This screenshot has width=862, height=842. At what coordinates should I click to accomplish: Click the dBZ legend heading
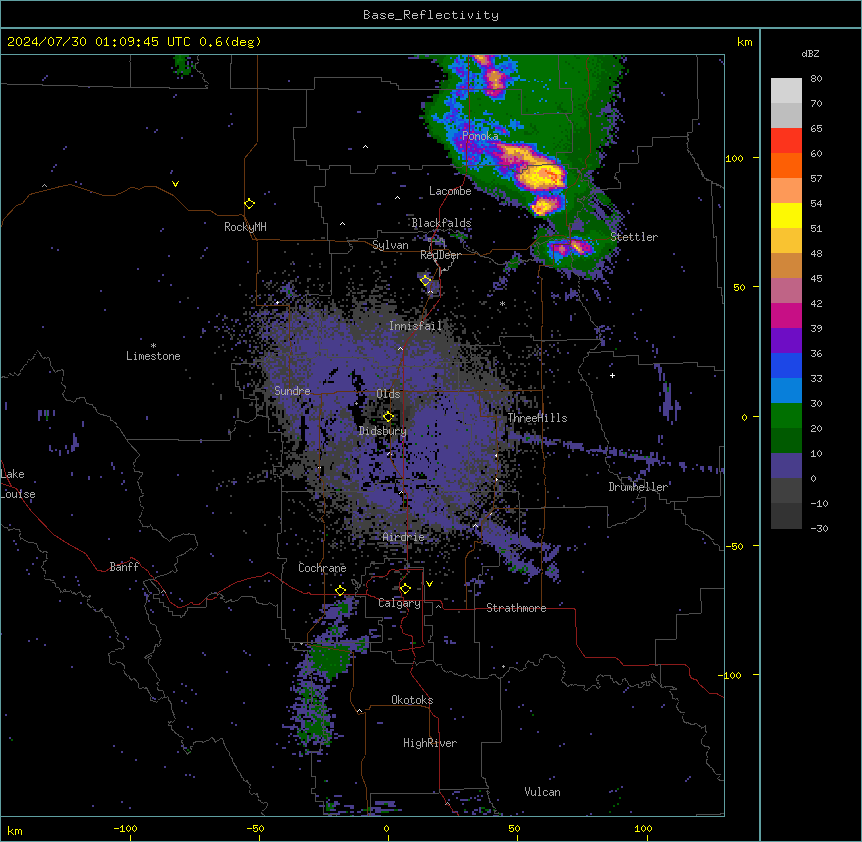click(810, 53)
